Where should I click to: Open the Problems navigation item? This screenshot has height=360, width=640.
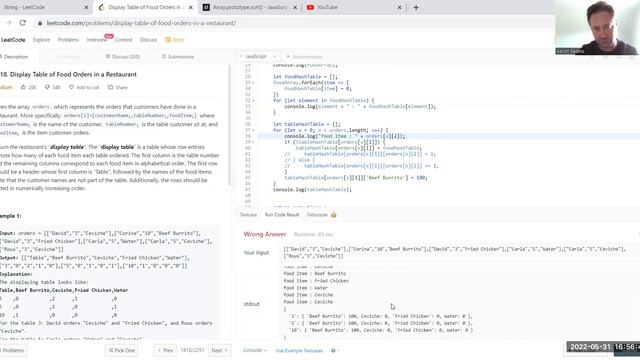(x=68, y=40)
